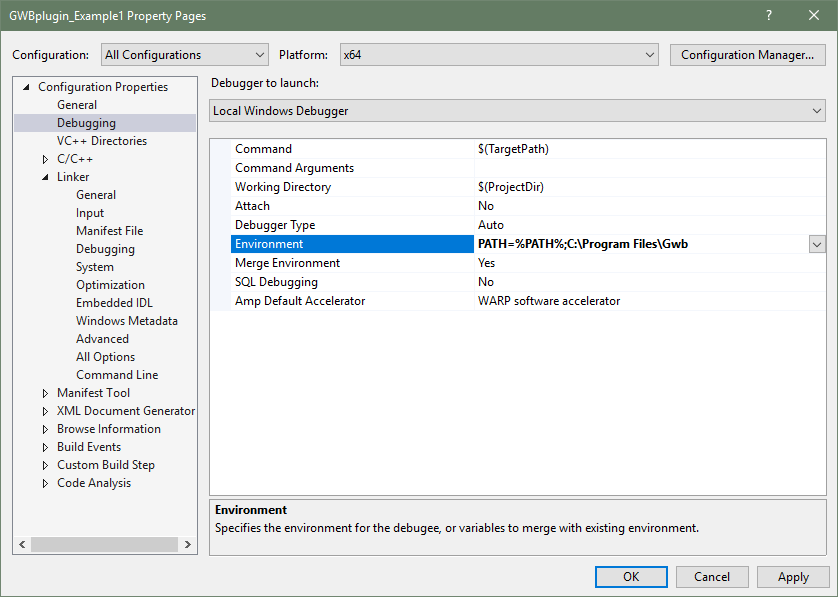Screen dimensions: 838x597
Task: Expand XML Document Generator node
Action: point(45,411)
